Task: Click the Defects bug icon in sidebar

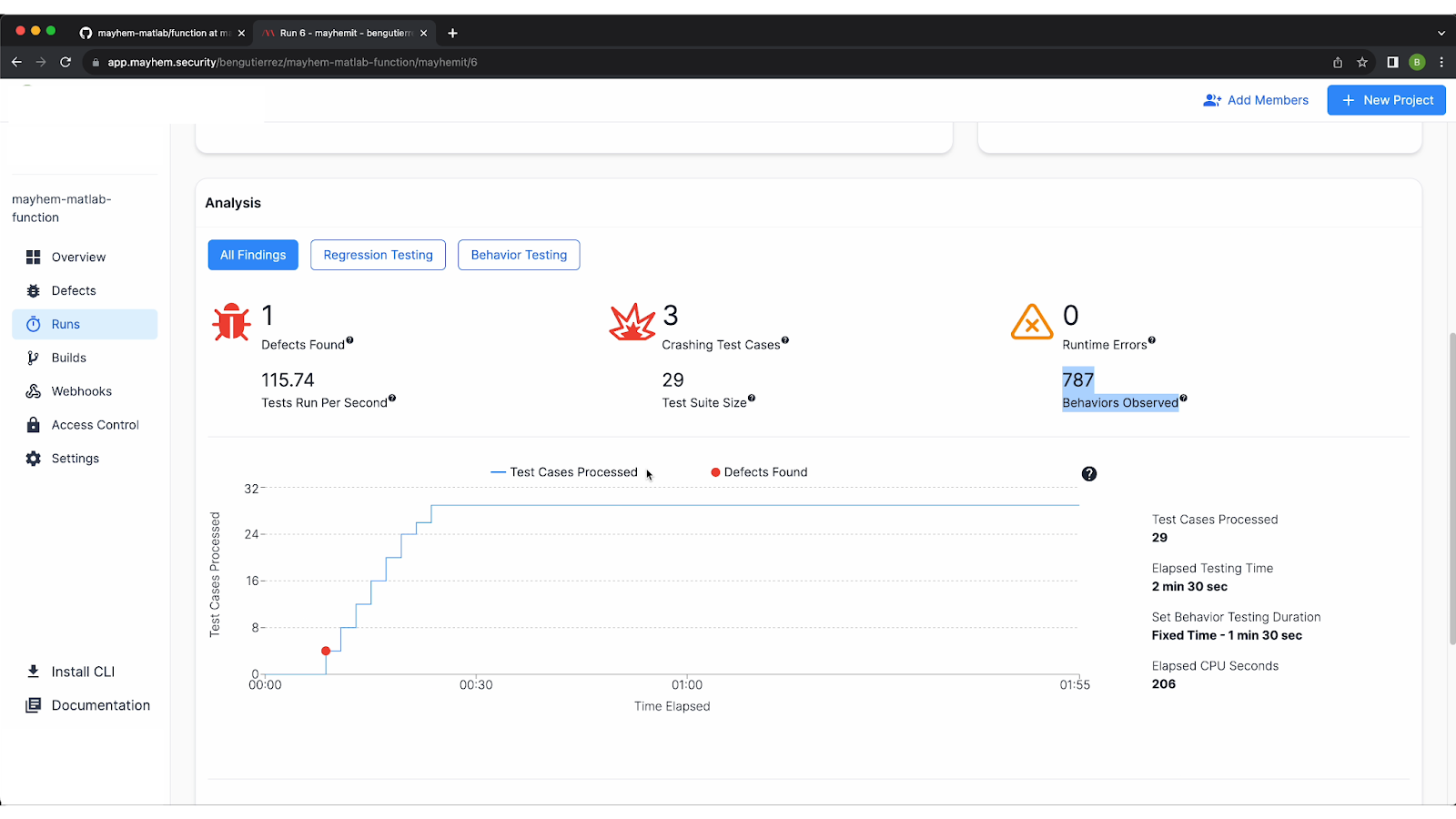Action: (34, 291)
